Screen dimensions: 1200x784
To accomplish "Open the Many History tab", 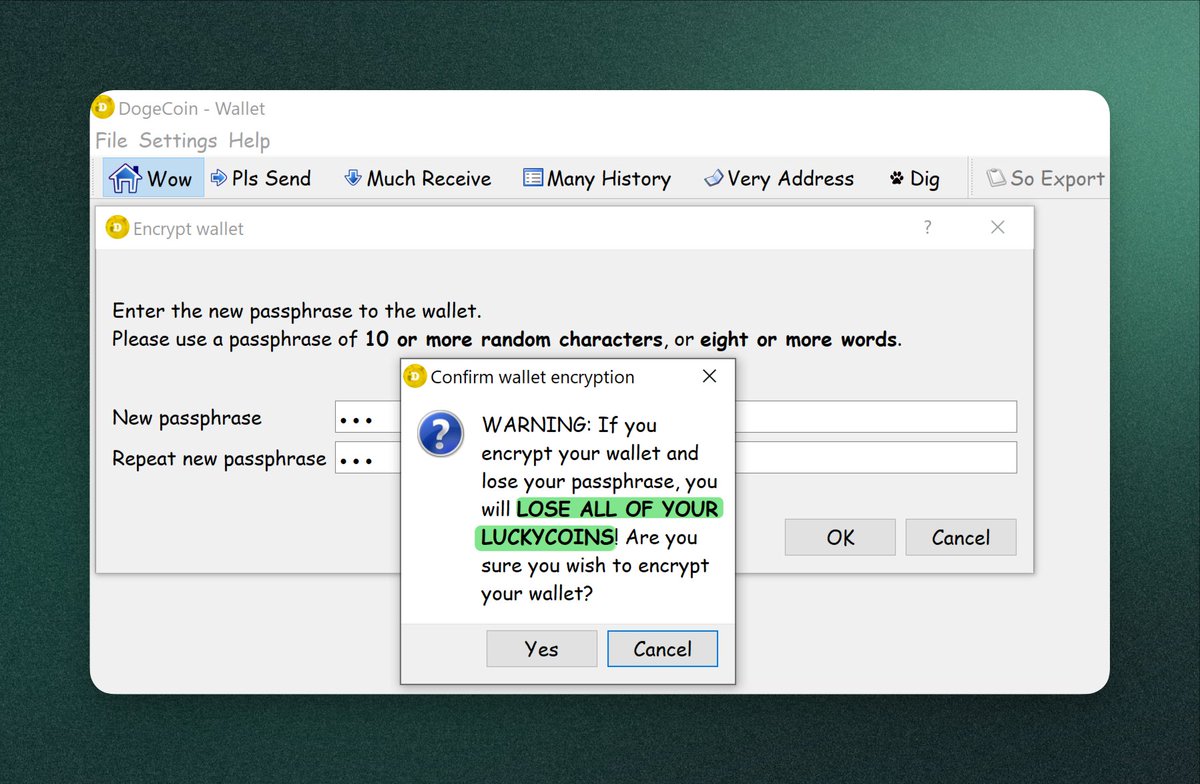I will coord(596,178).
